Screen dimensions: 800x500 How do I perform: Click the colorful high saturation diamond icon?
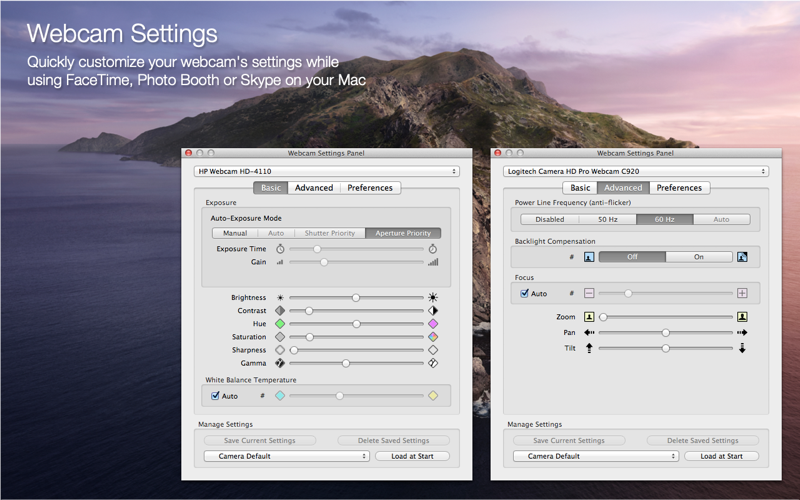(433, 337)
